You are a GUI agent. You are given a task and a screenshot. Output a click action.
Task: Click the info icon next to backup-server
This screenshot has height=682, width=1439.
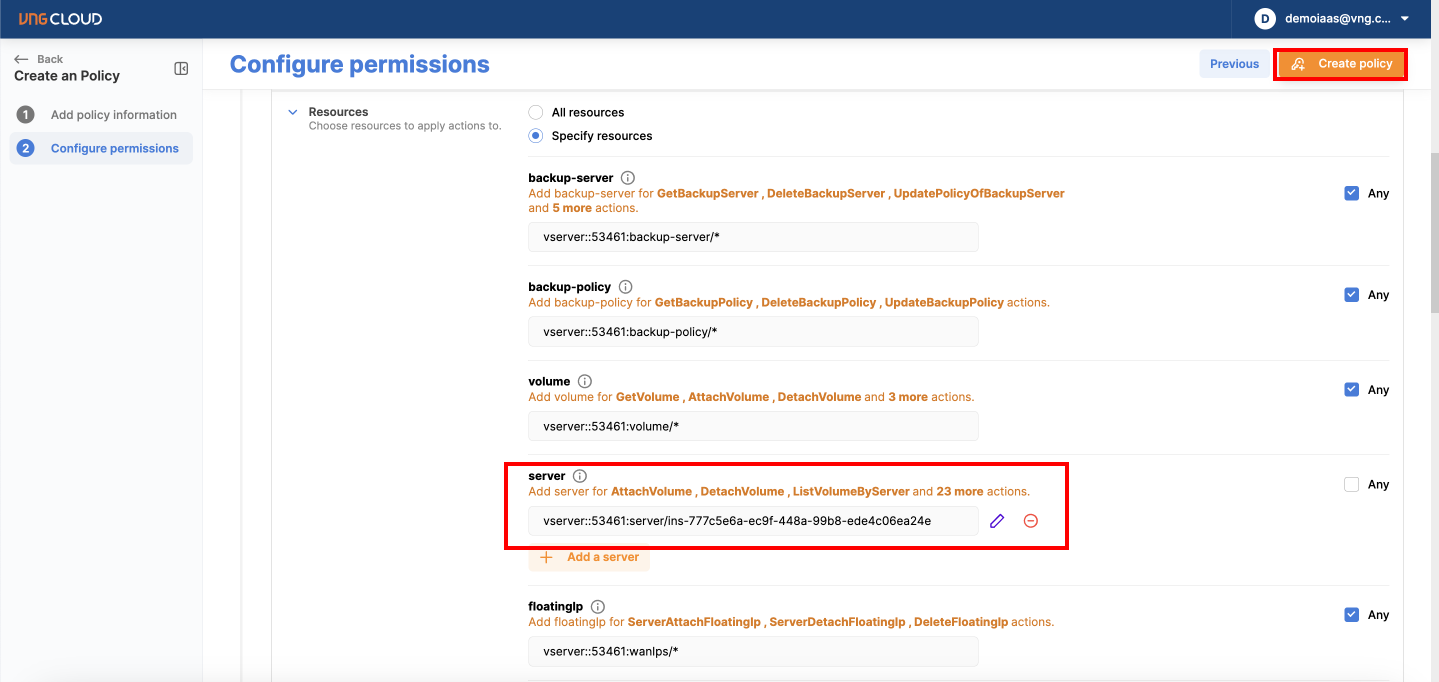(628, 178)
